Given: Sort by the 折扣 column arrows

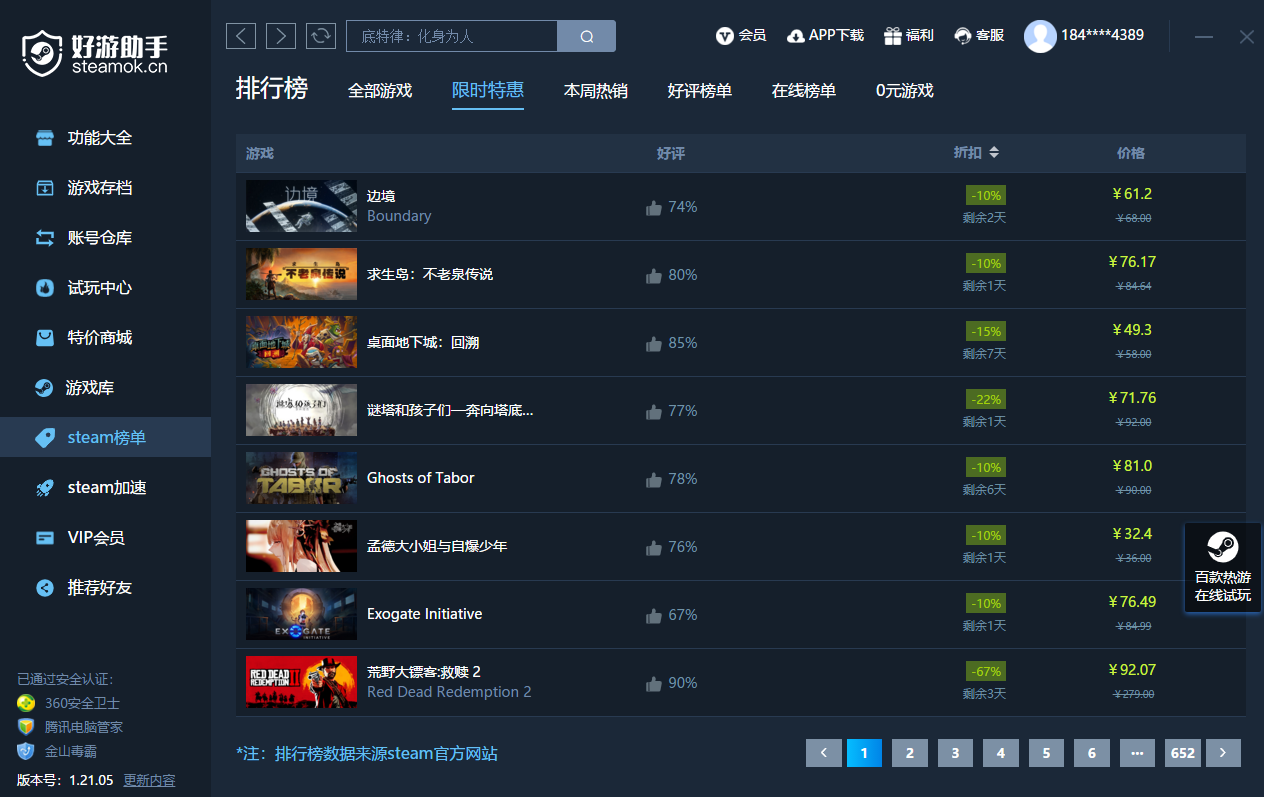Looking at the screenshot, I should click(994, 153).
